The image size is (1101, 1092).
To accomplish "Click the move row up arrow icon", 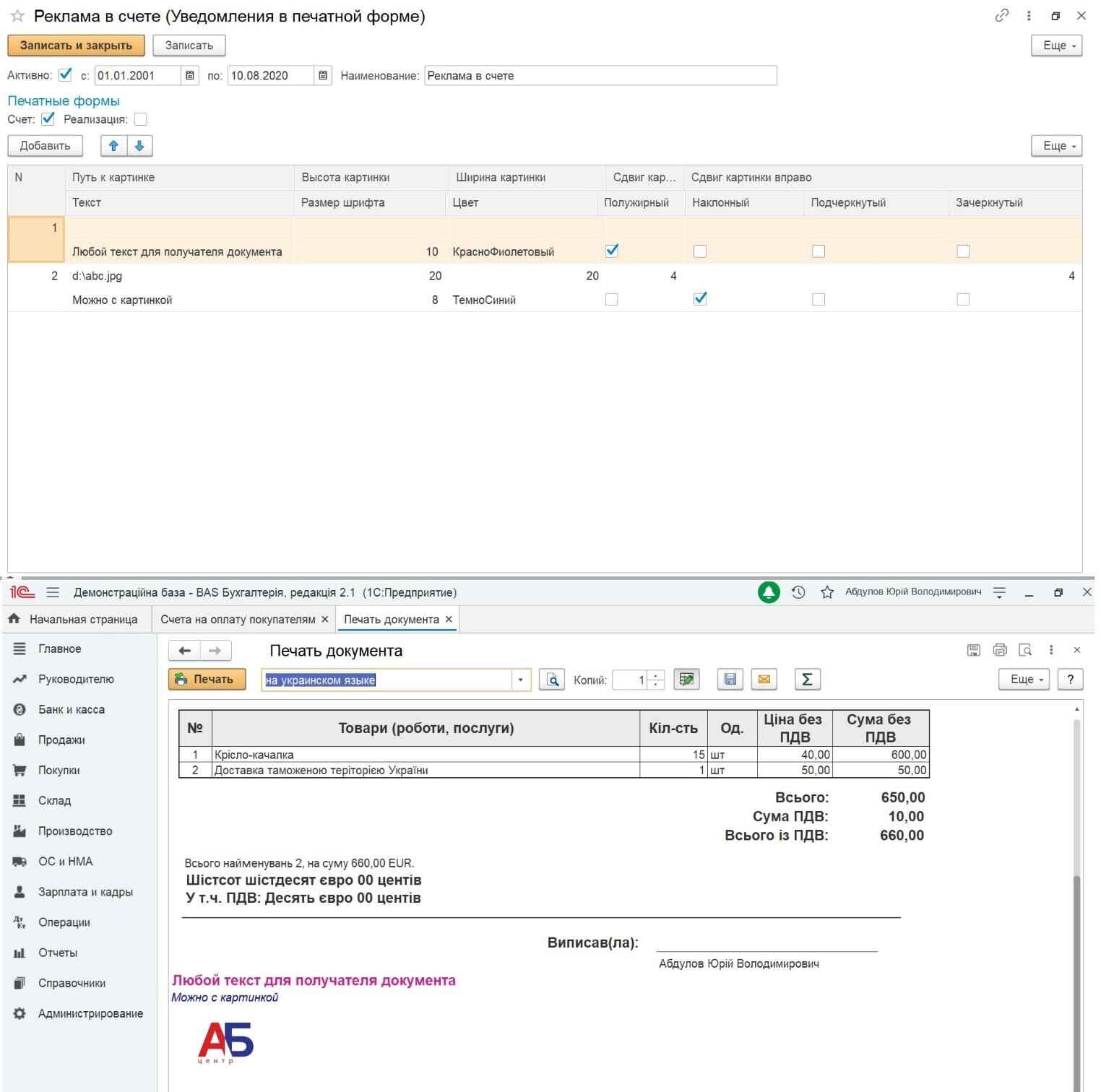I will 113,146.
